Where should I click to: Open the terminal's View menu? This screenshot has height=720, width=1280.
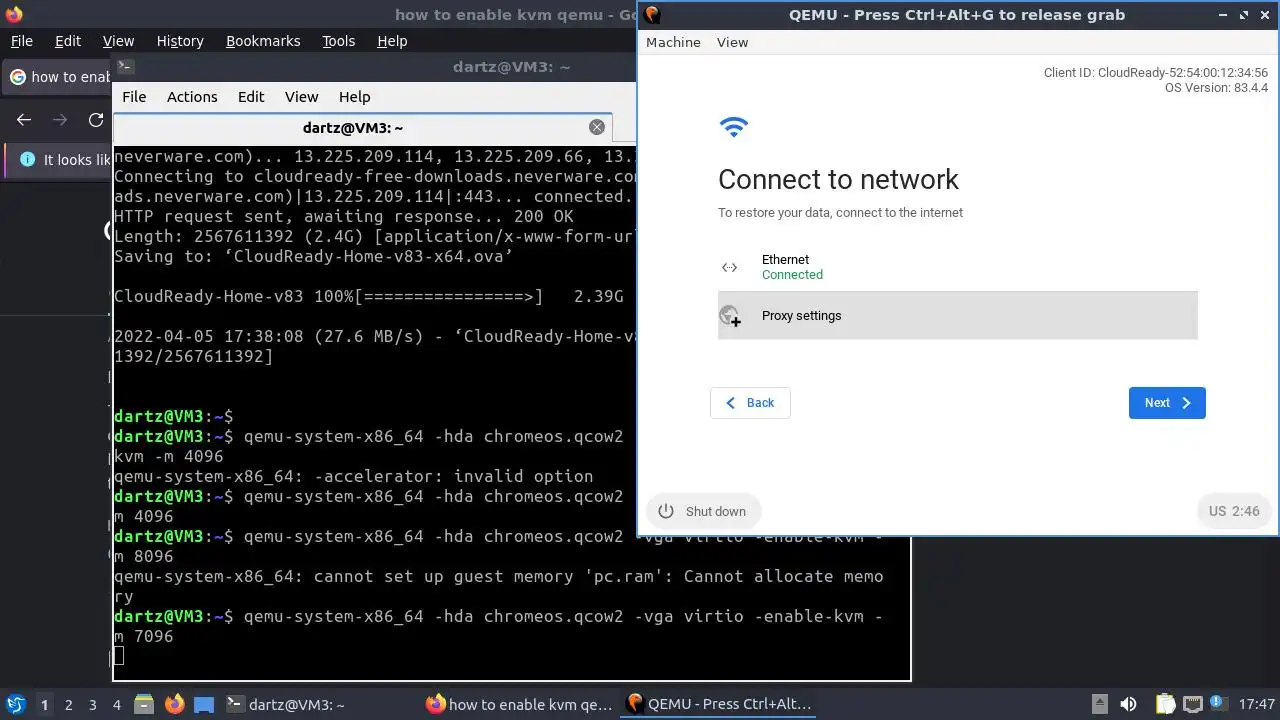tap(301, 97)
